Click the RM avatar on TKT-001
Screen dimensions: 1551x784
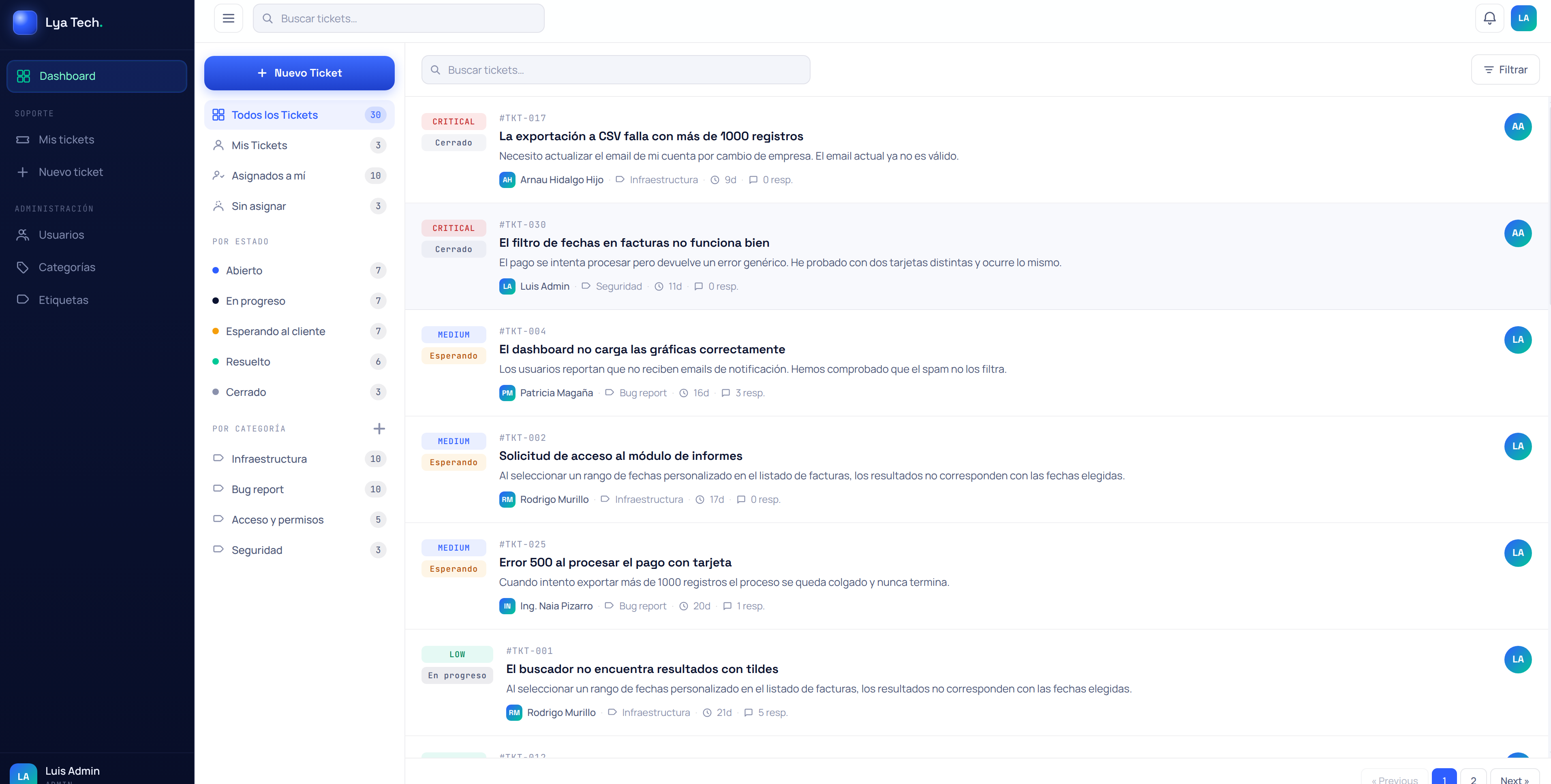tap(514, 713)
